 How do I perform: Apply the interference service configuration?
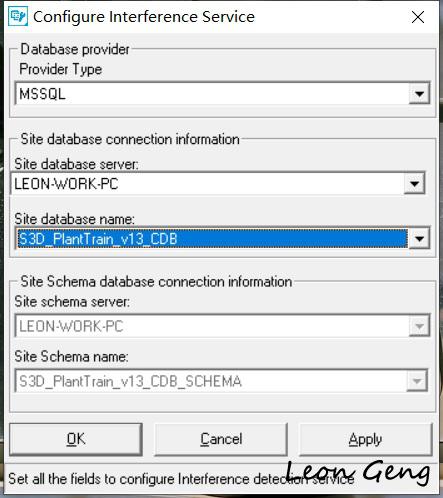(x=366, y=439)
